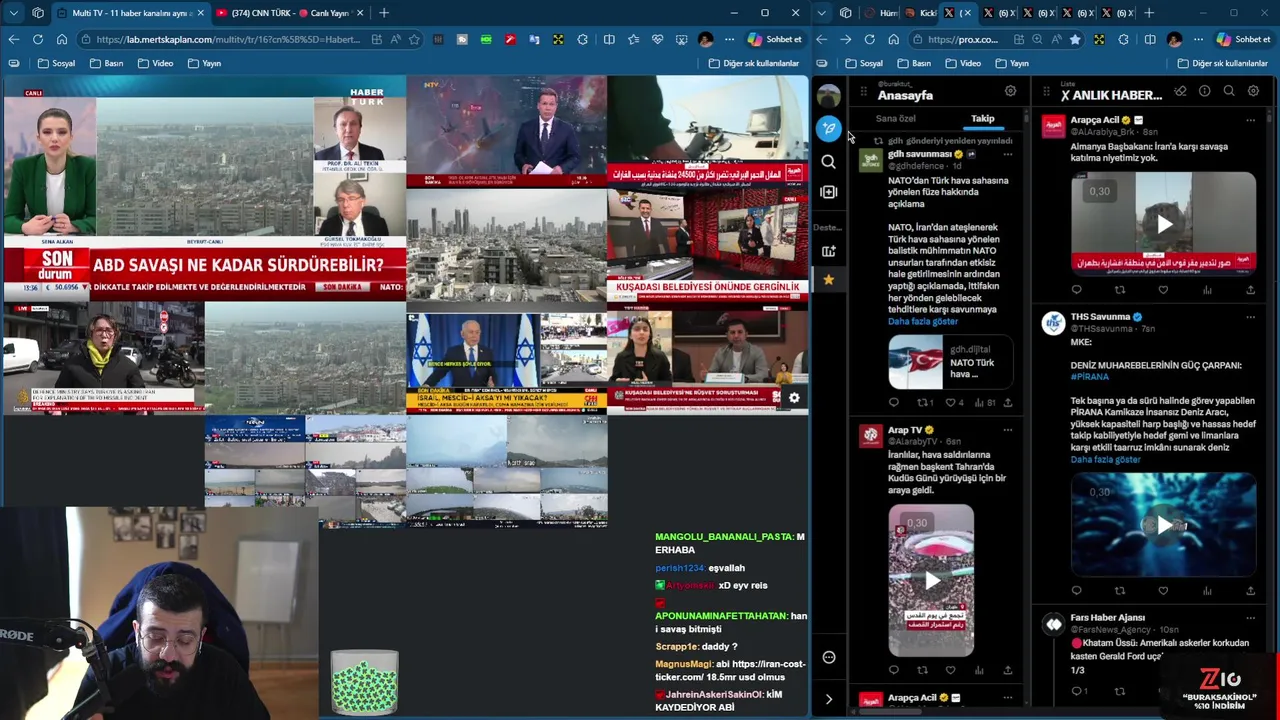This screenshot has width=1280, height=720.
Task: Open ANLIK HABER column settings gear
Action: 1253,91
